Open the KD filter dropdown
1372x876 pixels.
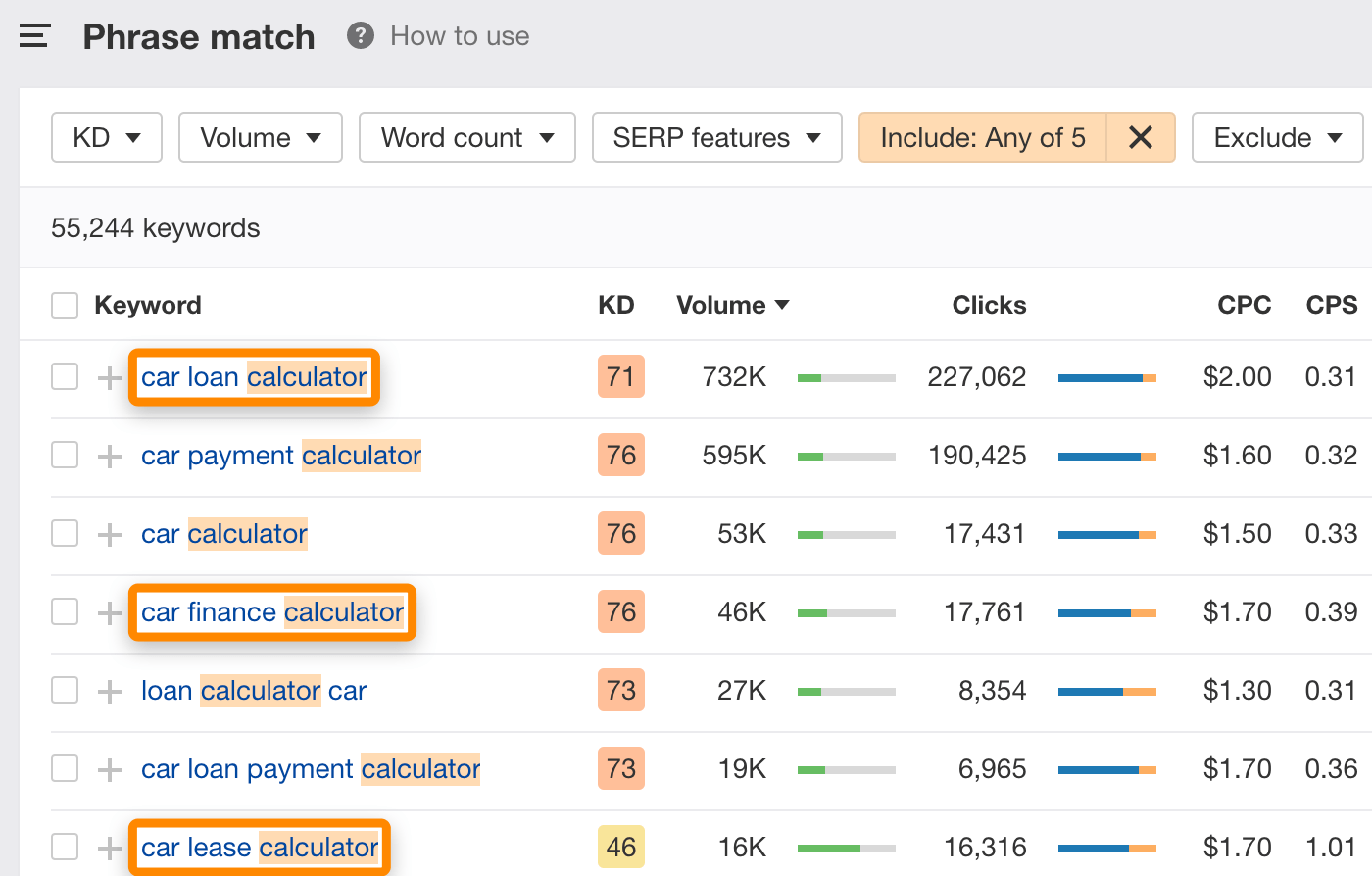tap(106, 137)
